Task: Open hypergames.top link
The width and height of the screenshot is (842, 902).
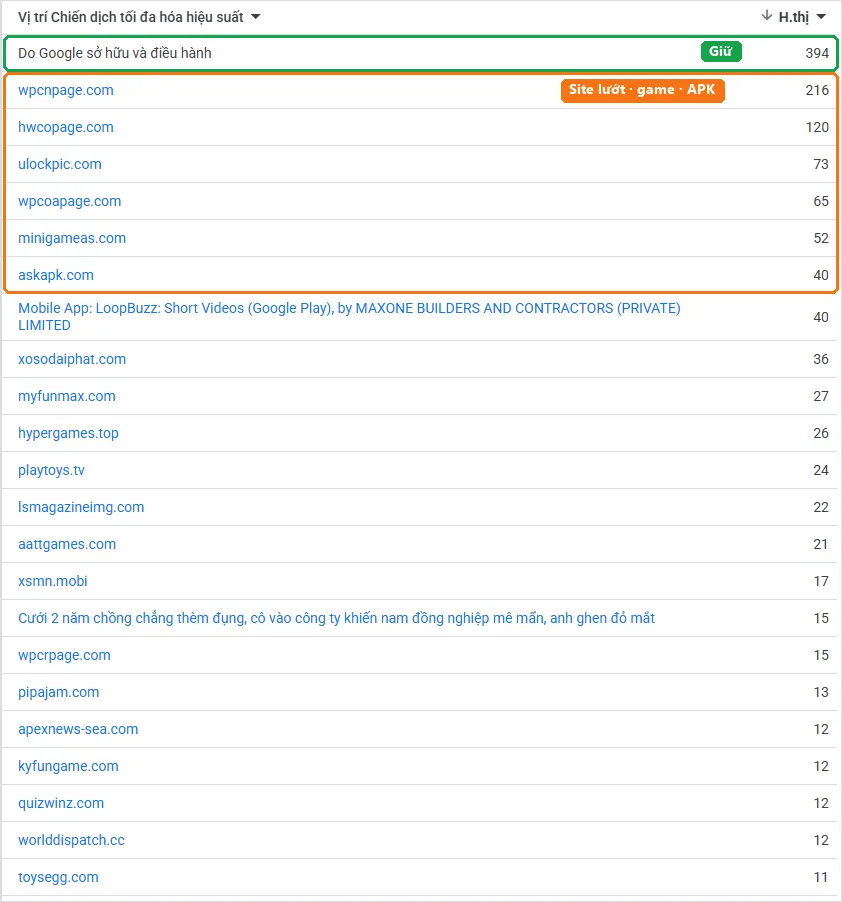Action: click(68, 433)
